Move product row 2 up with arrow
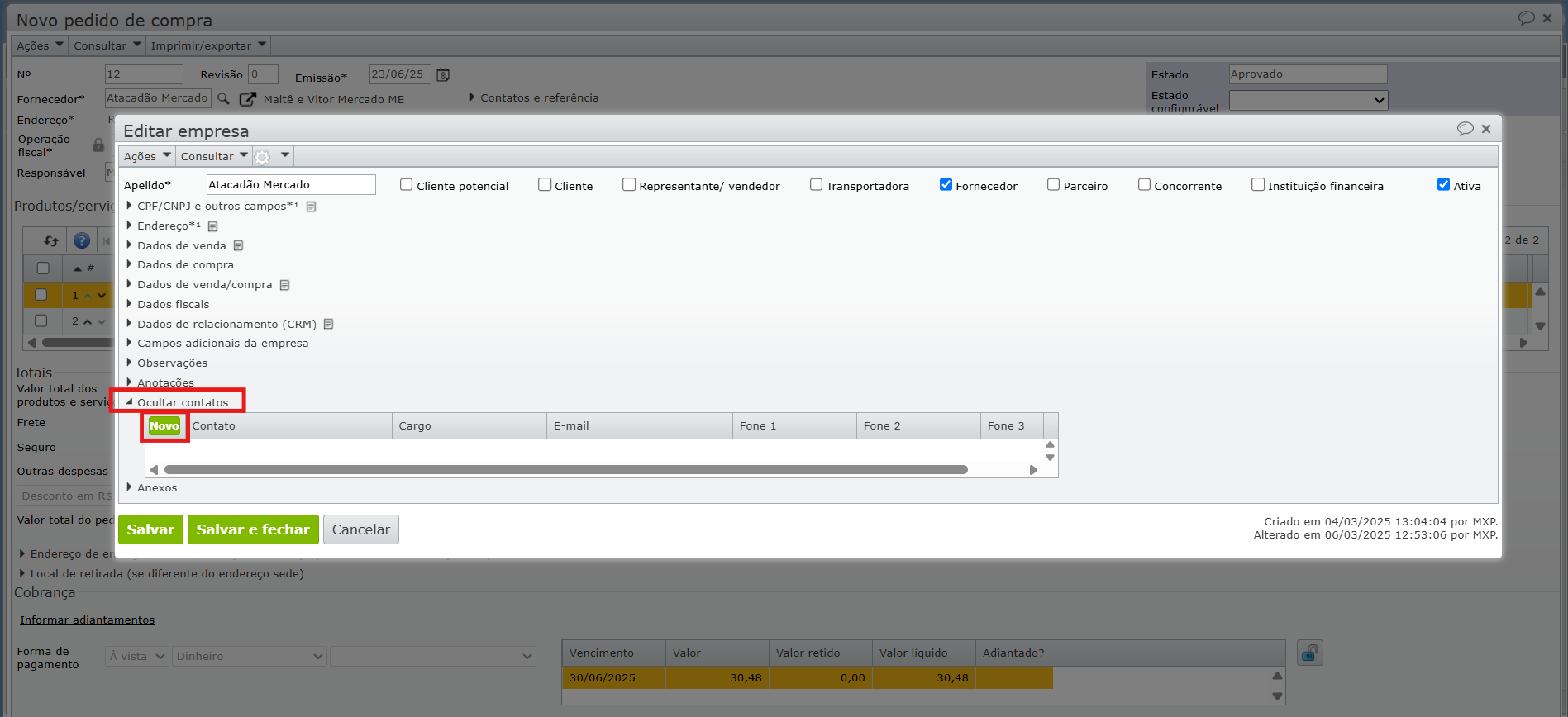The width and height of the screenshot is (1568, 717). point(88,321)
